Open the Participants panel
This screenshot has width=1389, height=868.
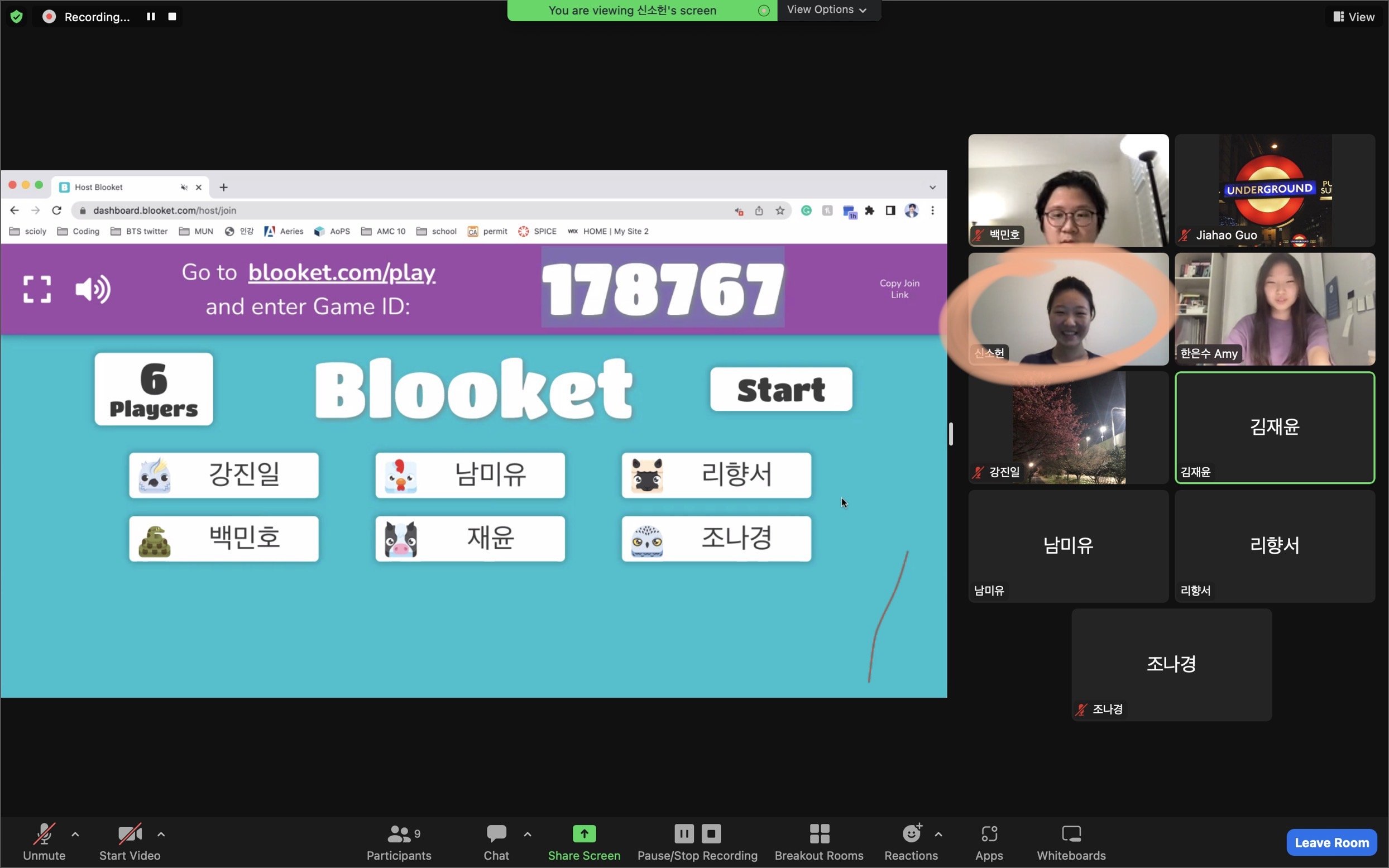(x=399, y=842)
